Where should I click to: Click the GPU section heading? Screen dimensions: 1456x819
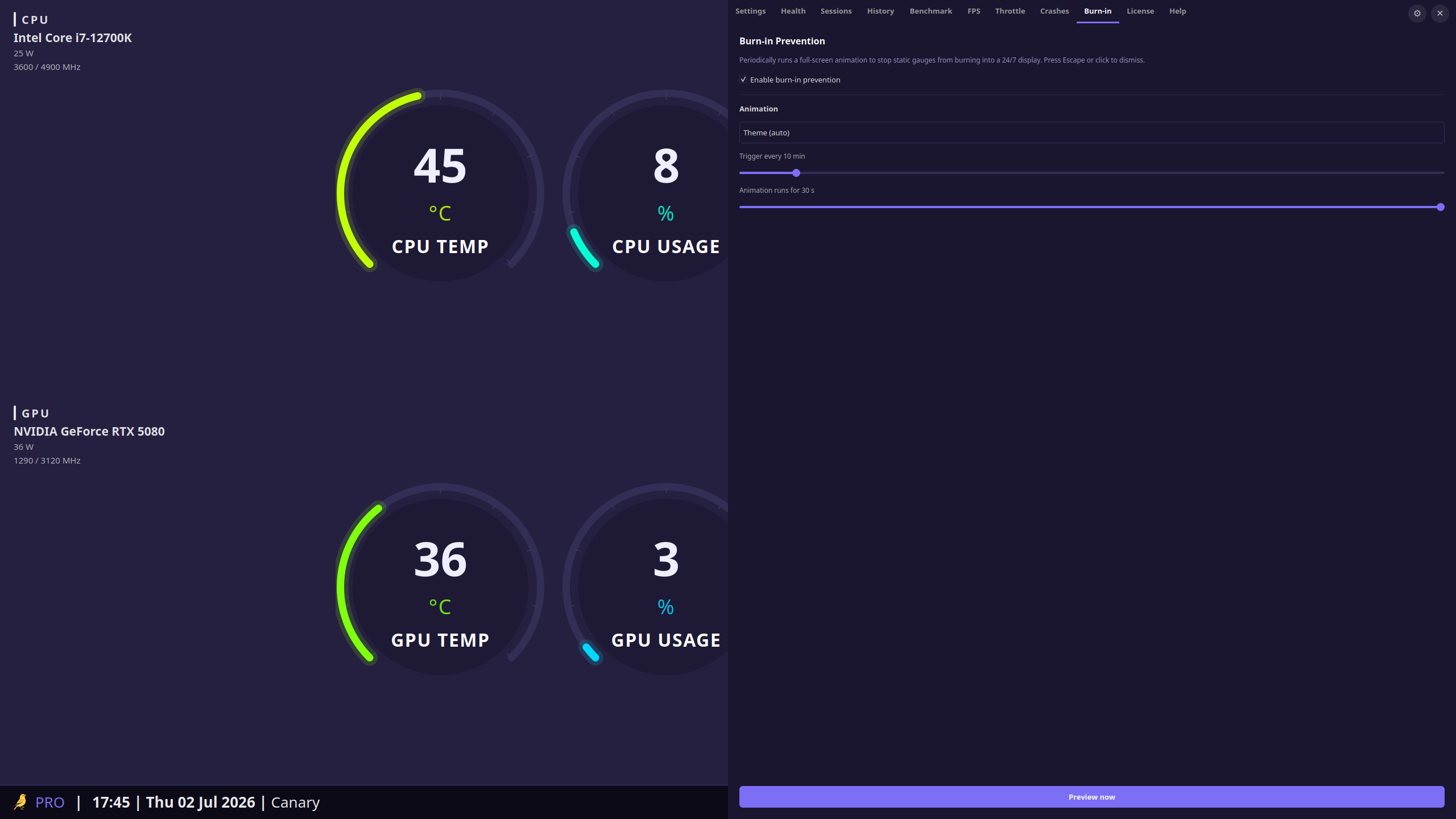(35, 413)
